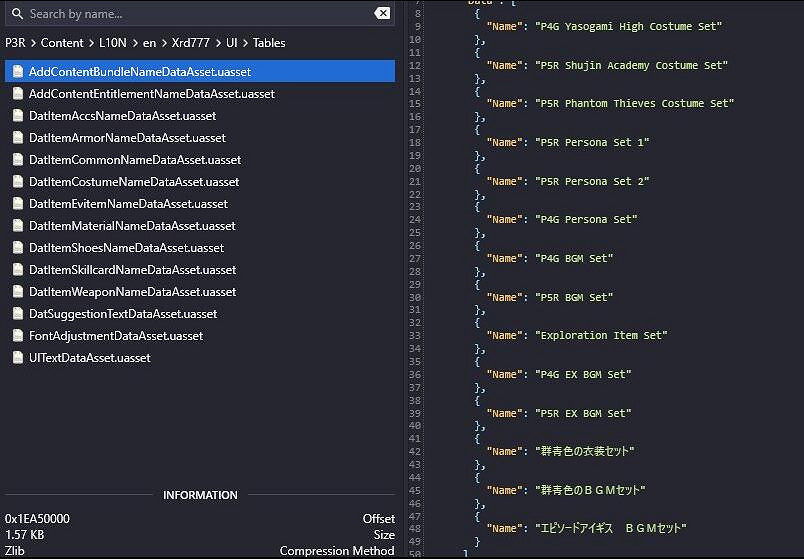Screen dimensions: 804x559
Task: Click the file icon beside DatItemAccsNameDataAsset.uasset
Action: 18,116
